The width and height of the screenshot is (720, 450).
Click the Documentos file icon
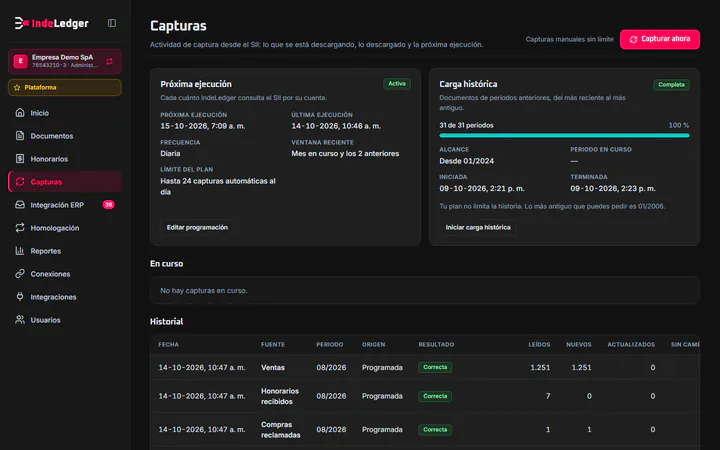tap(20, 135)
